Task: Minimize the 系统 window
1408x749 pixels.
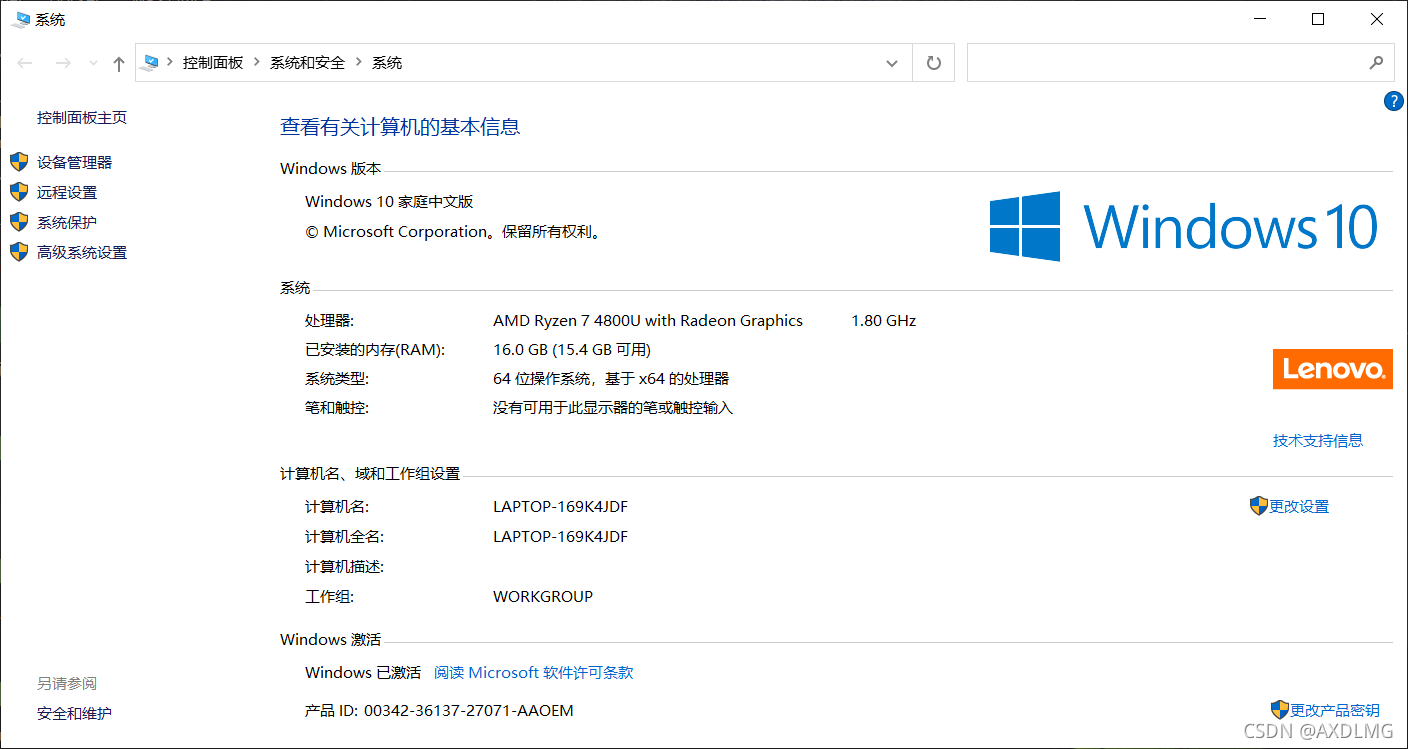Action: pyautogui.click(x=1259, y=19)
